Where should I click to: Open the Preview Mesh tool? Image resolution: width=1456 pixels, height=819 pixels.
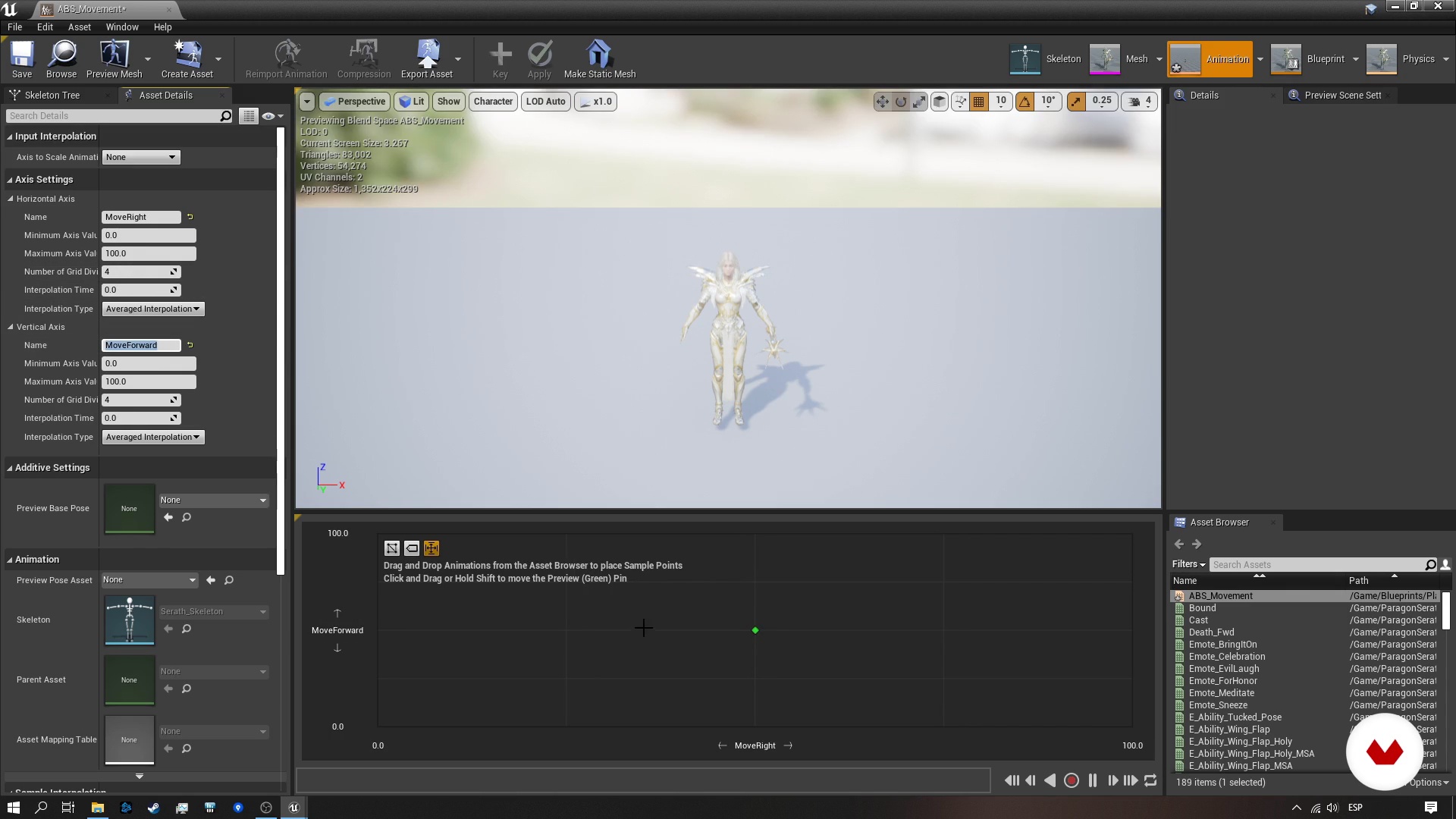[115, 59]
